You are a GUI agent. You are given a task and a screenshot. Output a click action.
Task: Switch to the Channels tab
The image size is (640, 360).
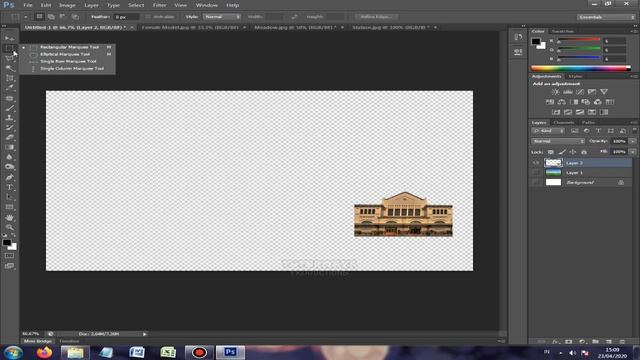point(564,122)
